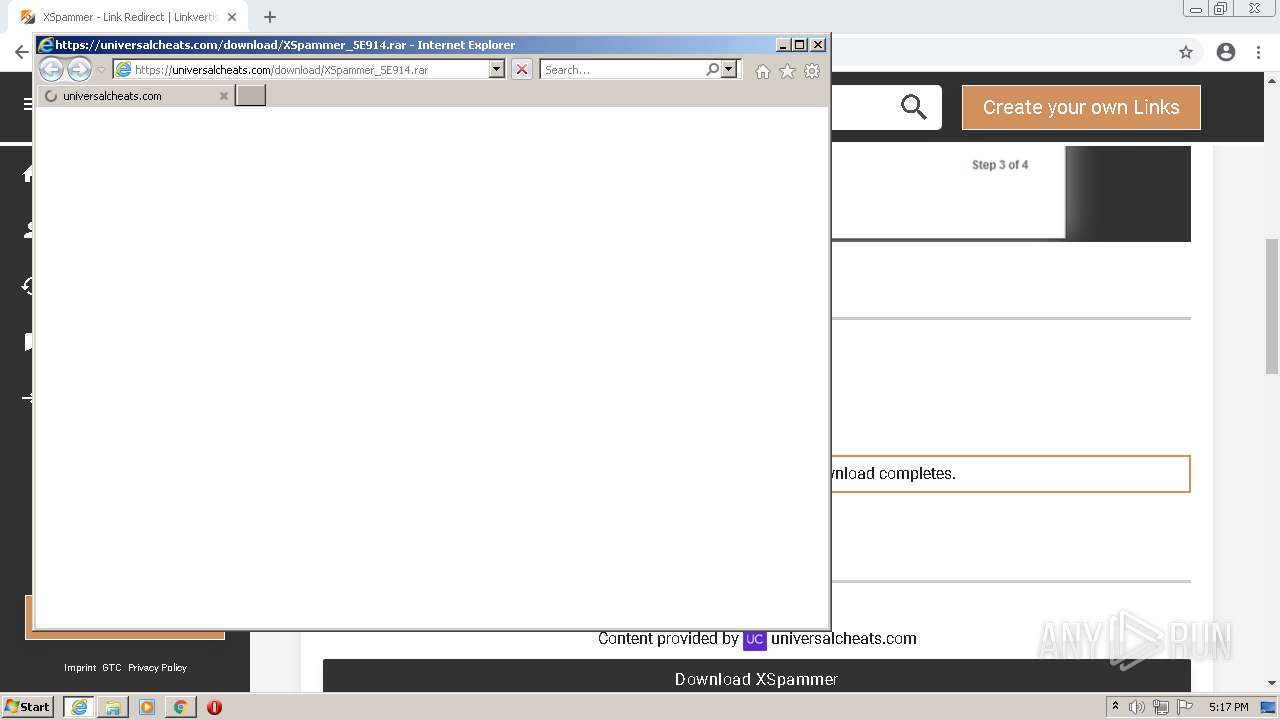Go forward in Internet Explorer
The height and width of the screenshot is (720, 1280).
[x=79, y=69]
